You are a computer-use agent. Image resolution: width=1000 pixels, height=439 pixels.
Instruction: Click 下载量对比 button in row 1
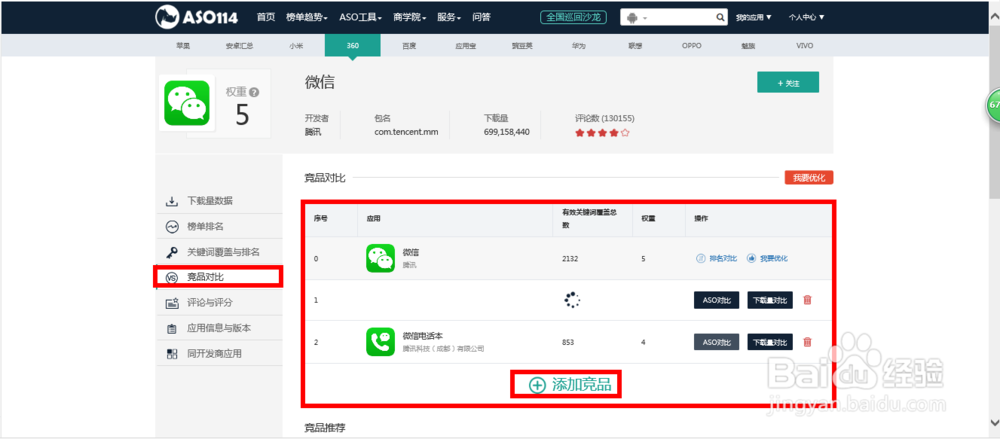click(x=770, y=300)
